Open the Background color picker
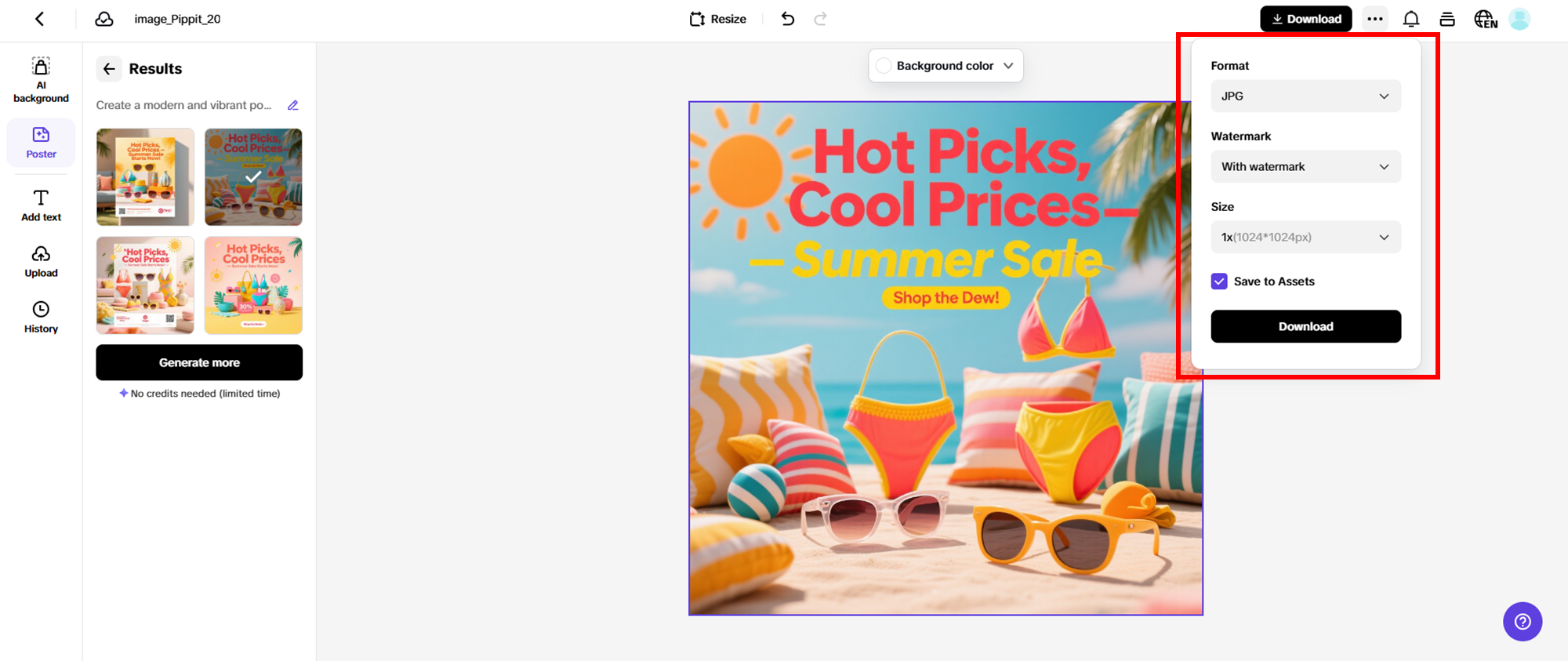This screenshot has height=661, width=1568. [946, 66]
